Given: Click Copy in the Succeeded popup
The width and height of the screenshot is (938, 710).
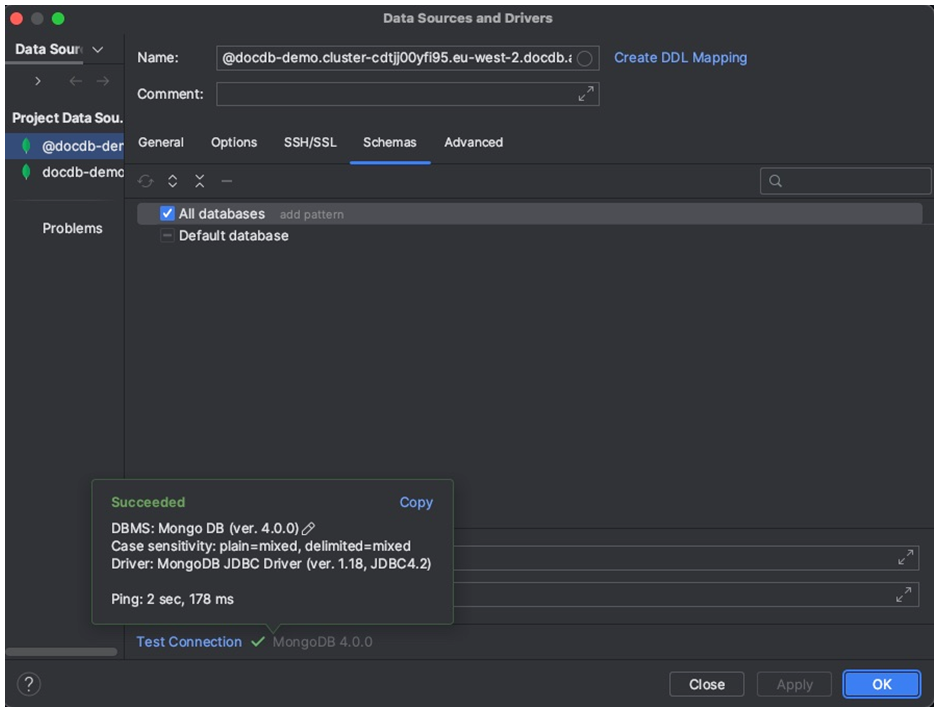Looking at the screenshot, I should coord(416,502).
